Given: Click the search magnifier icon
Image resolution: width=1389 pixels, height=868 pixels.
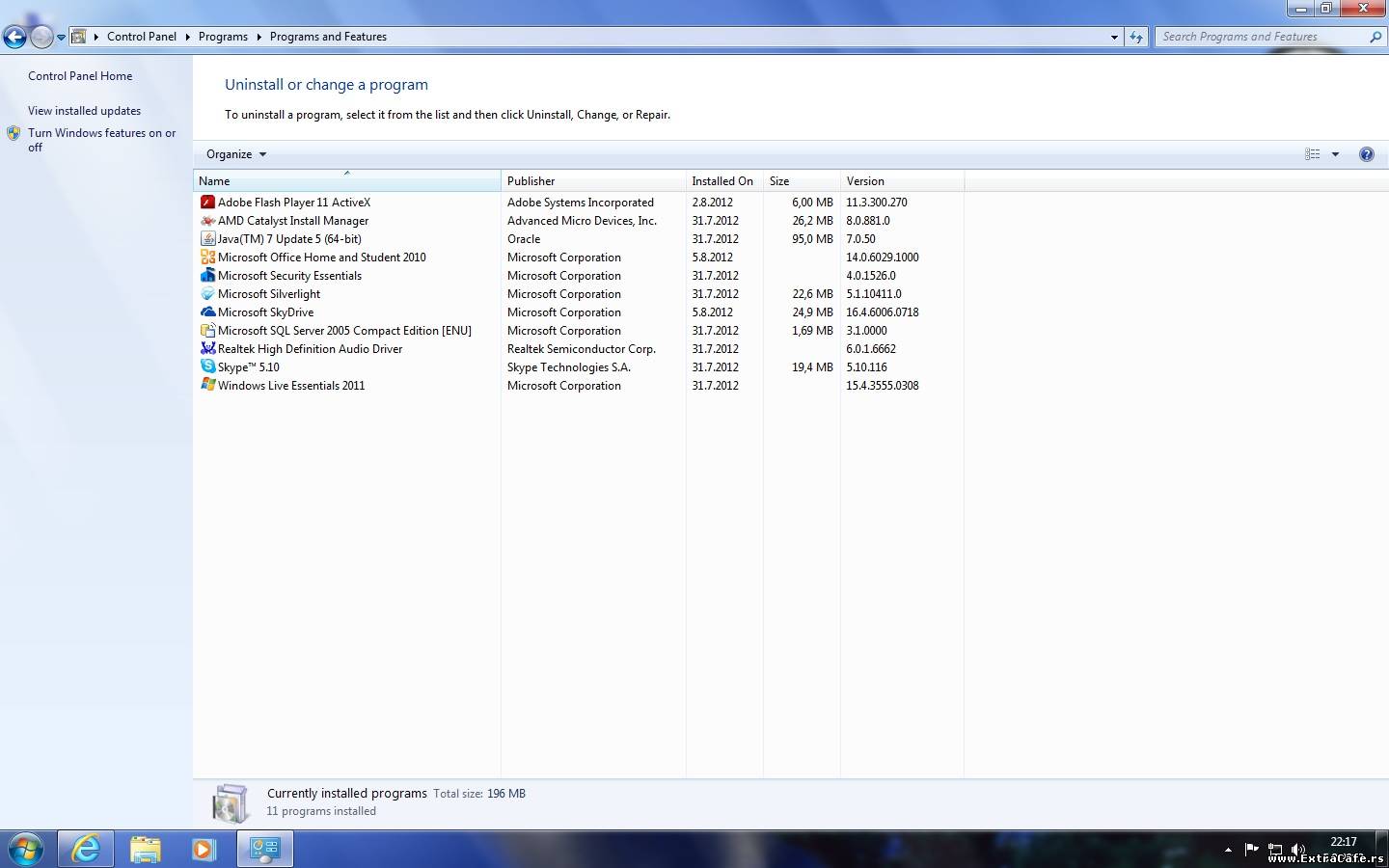Looking at the screenshot, I should click(x=1375, y=37).
